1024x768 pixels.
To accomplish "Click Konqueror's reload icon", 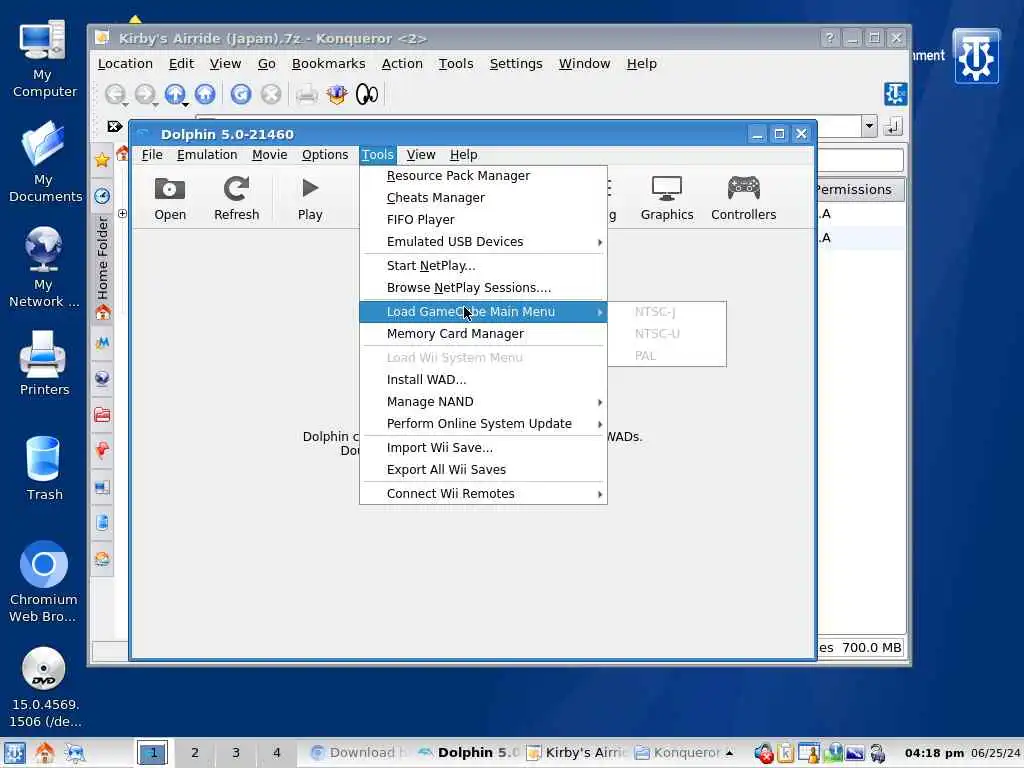I will point(241,94).
